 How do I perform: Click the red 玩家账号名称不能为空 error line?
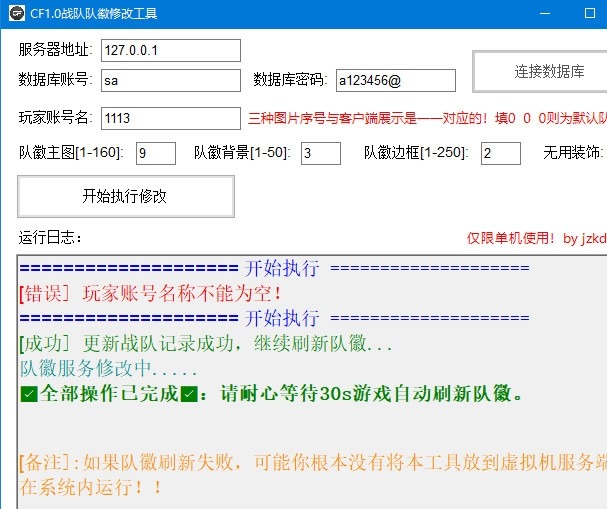tap(150, 293)
